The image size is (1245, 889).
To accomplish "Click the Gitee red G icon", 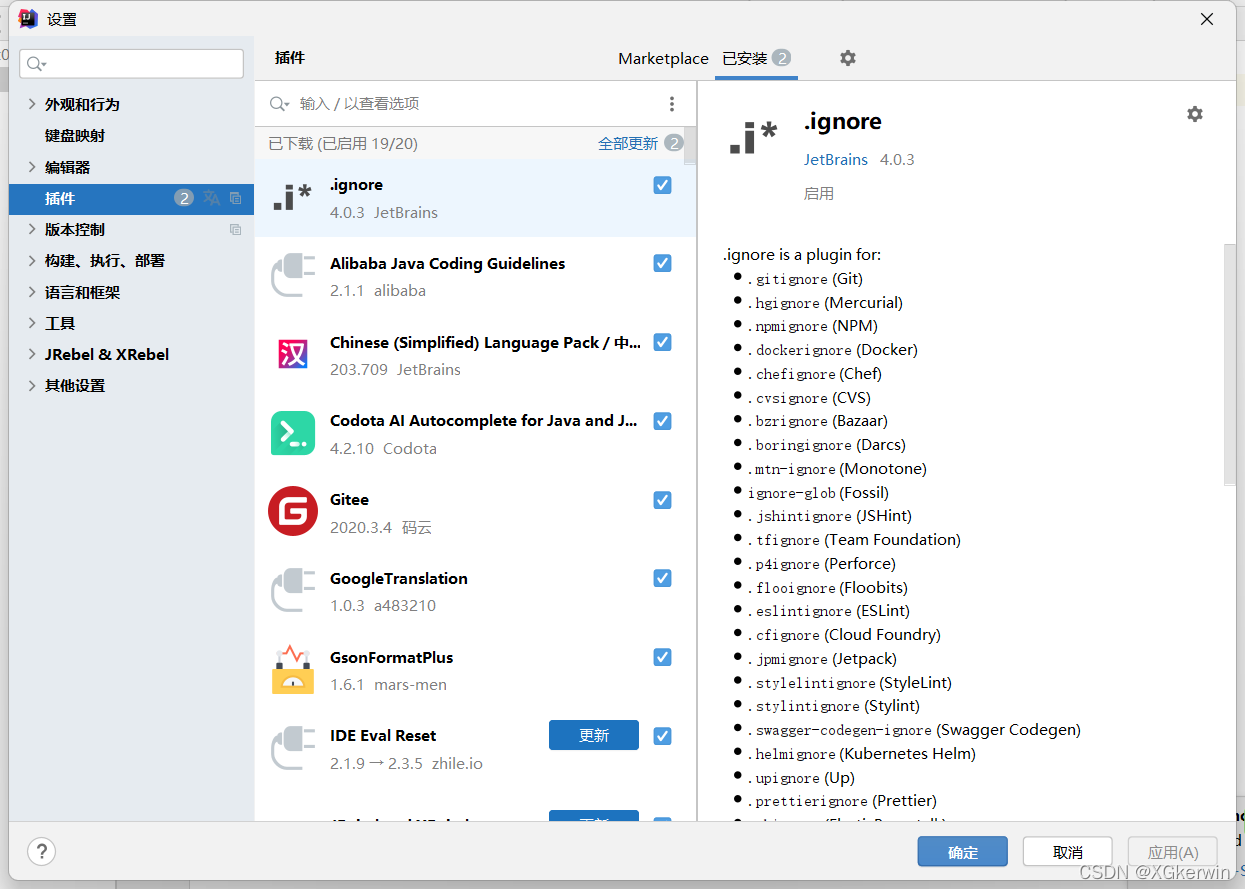I will click(292, 511).
